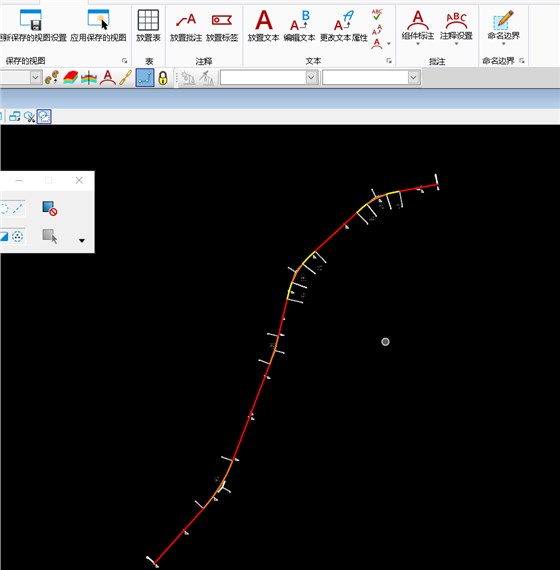Viewport: 560px width, 570px height.
Task: Click the dashed line selection mode icon
Action: tap(18, 209)
